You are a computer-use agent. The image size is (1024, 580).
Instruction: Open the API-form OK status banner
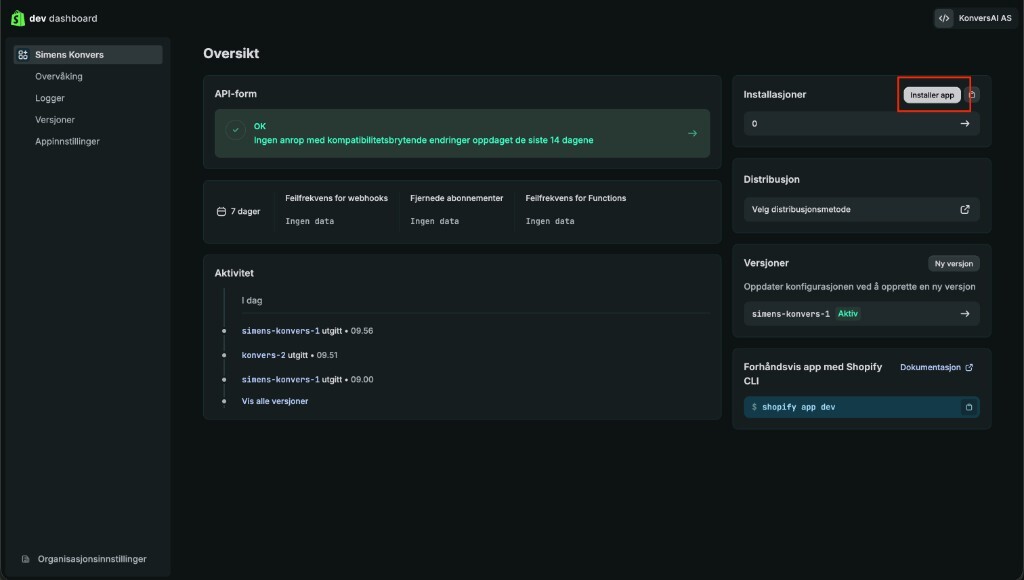coord(462,133)
